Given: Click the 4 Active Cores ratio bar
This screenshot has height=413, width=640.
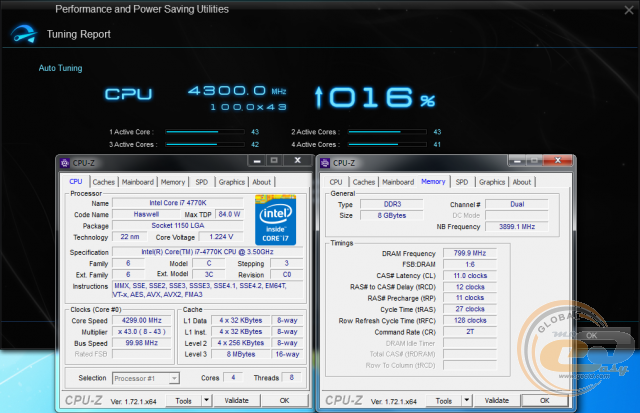Looking at the screenshot, I should pyautogui.click(x=387, y=144).
